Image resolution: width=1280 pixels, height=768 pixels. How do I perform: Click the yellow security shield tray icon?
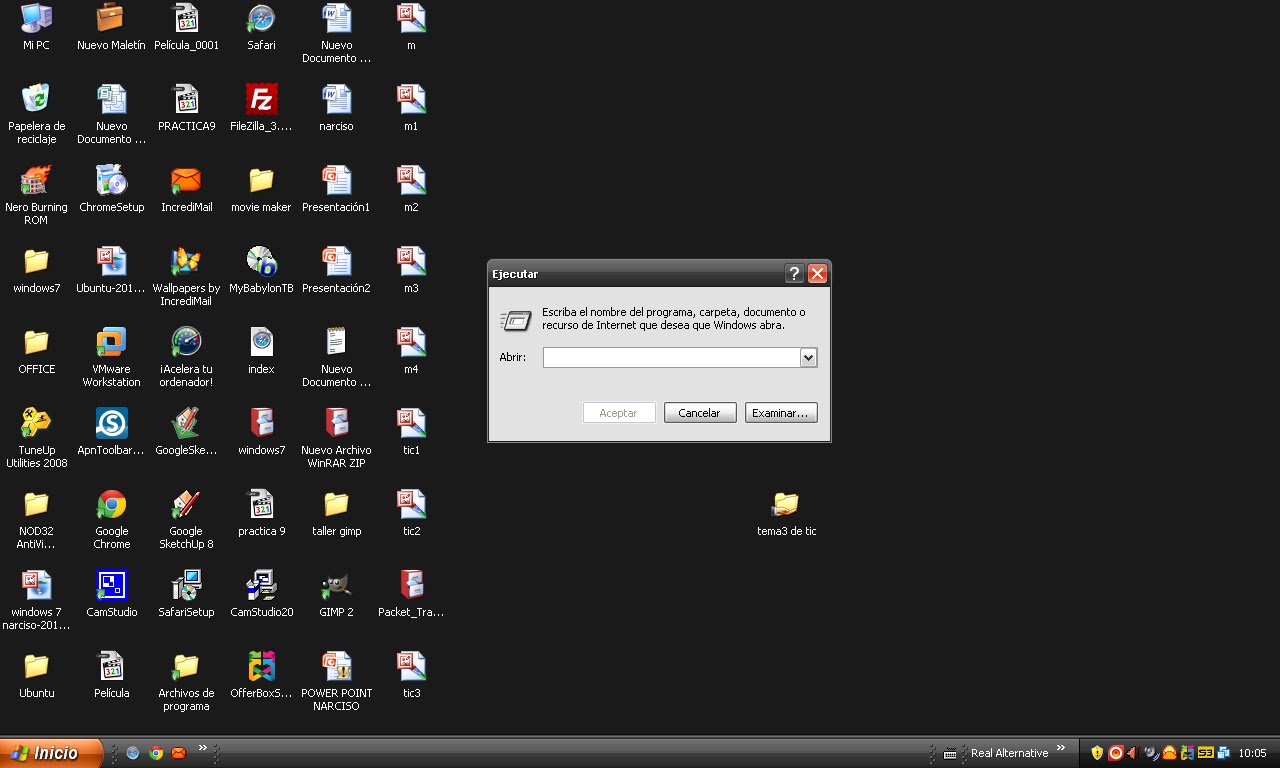point(1097,753)
